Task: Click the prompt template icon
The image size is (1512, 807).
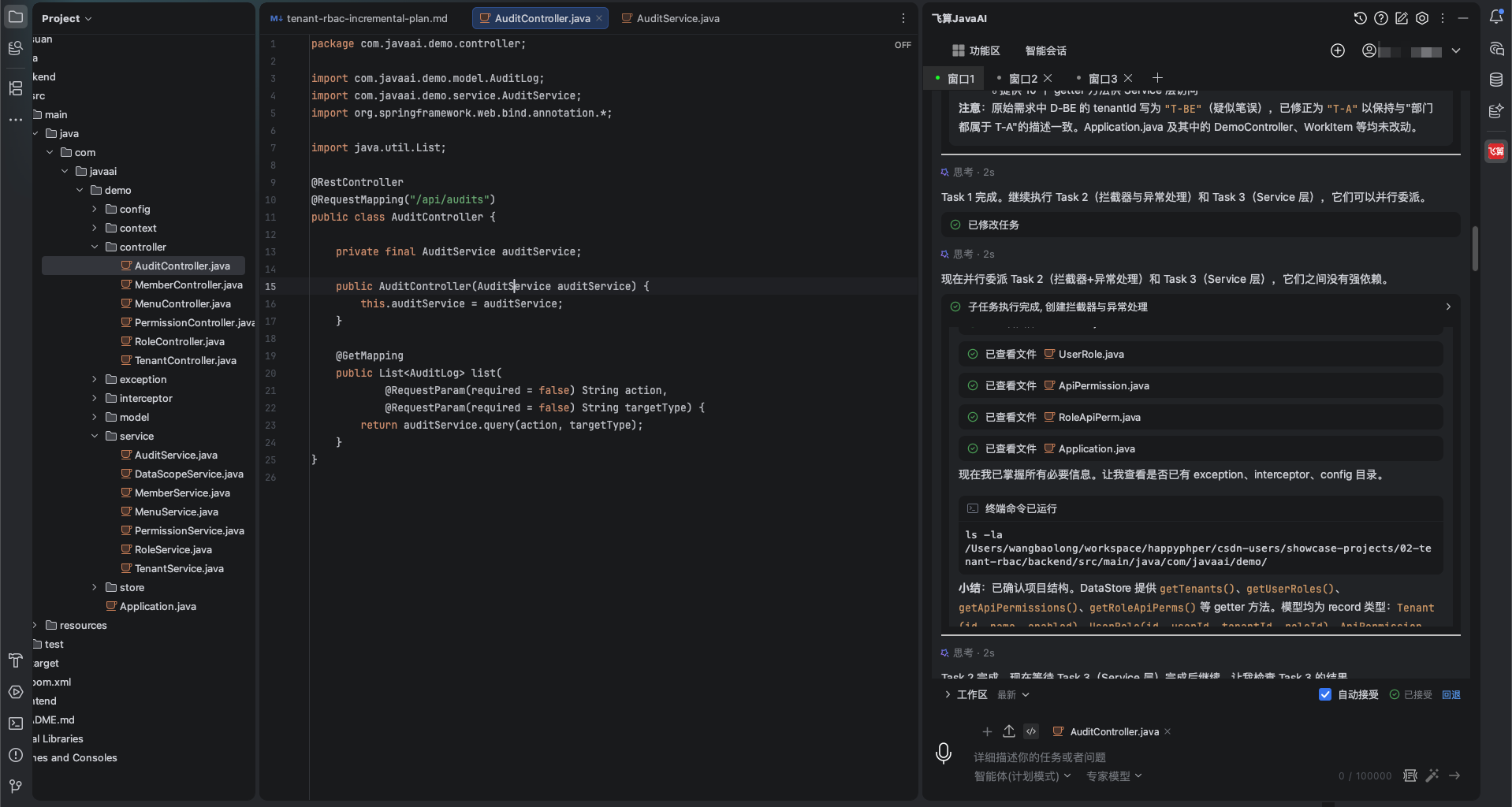Action: (1410, 775)
